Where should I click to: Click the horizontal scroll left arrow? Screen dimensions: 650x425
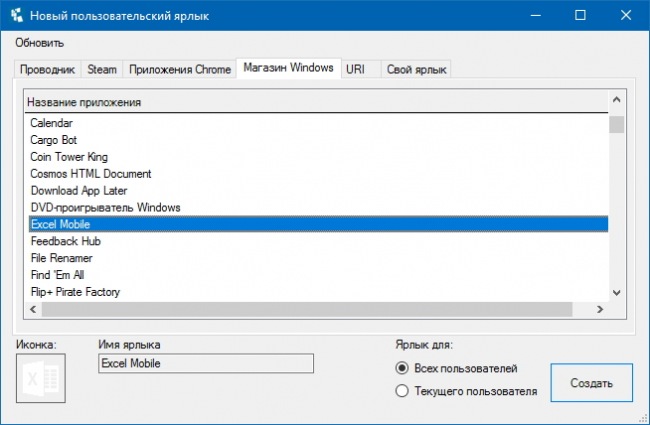(x=33, y=309)
